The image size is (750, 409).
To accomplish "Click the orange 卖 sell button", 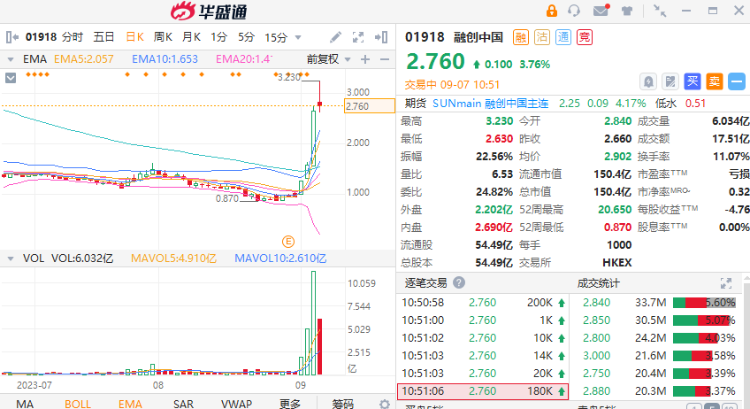I will [x=714, y=82].
